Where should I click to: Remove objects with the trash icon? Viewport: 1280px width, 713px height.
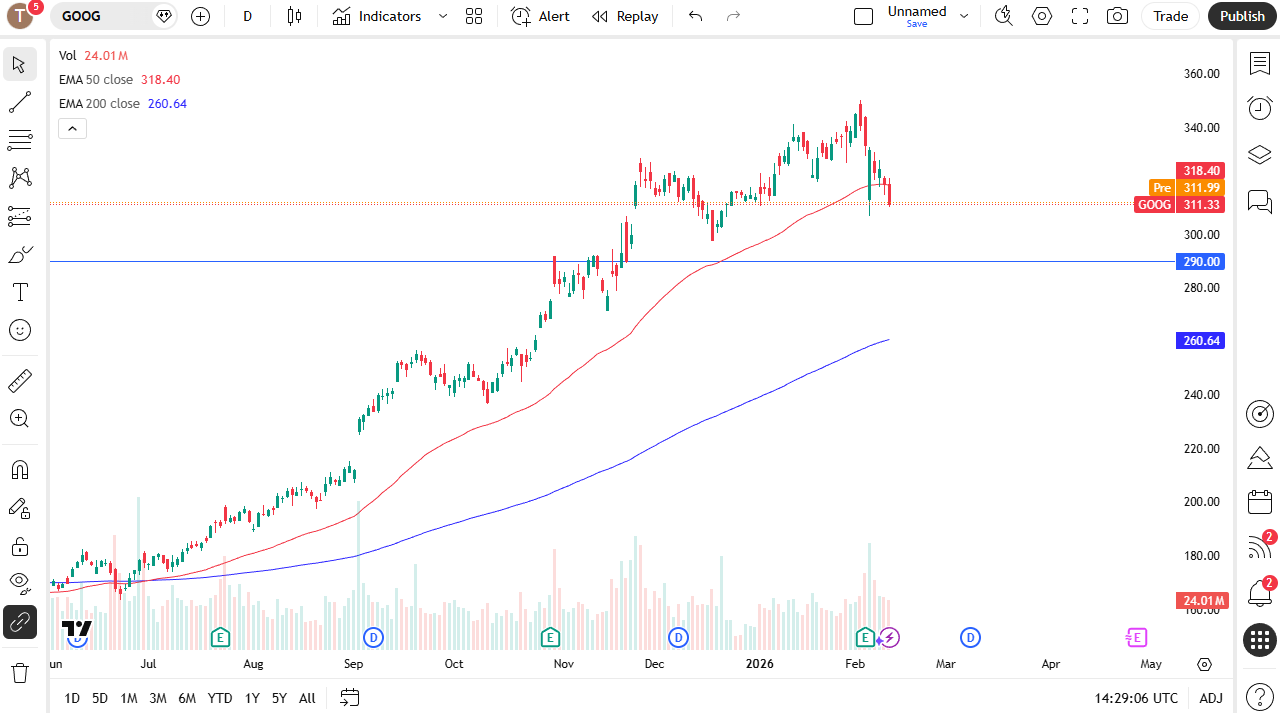click(19, 673)
